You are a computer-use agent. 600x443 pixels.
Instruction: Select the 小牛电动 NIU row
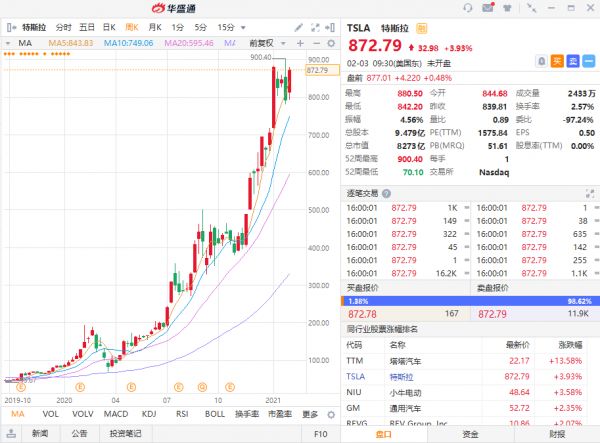tap(470, 392)
